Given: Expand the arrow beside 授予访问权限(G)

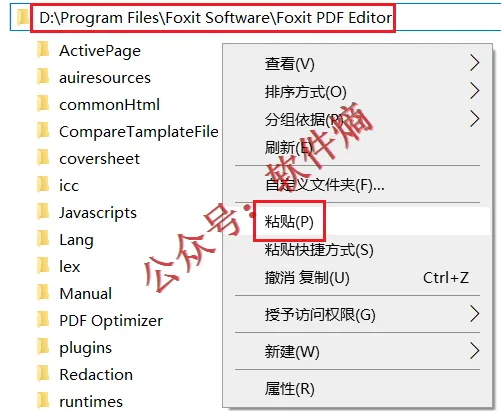Looking at the screenshot, I should (x=475, y=314).
